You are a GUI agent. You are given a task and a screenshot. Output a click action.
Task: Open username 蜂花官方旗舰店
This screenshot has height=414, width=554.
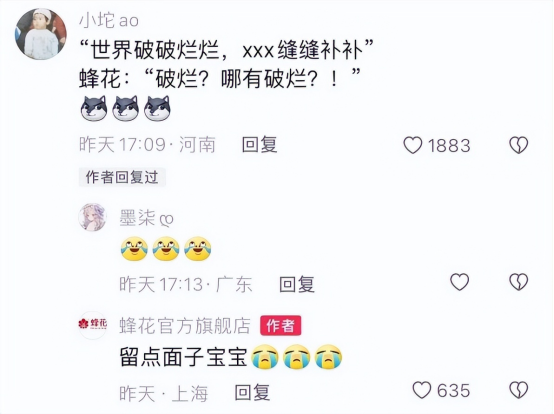(x=185, y=326)
